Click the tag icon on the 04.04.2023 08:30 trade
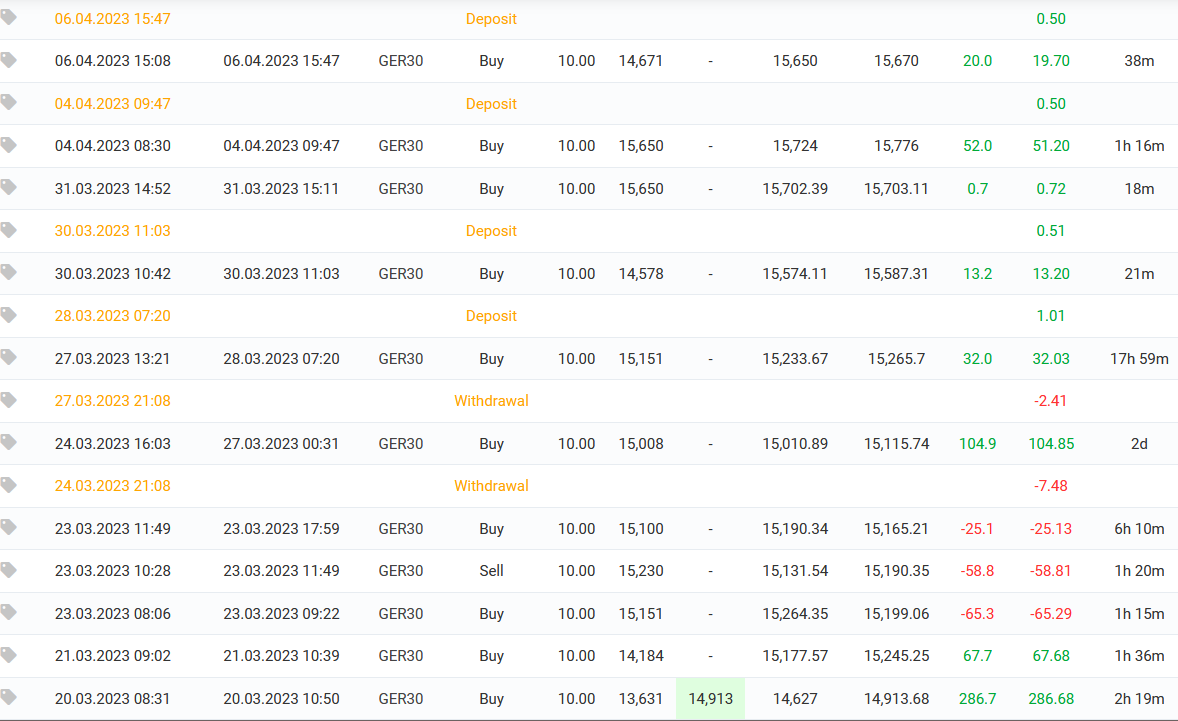This screenshot has height=721, width=1178. point(9,145)
